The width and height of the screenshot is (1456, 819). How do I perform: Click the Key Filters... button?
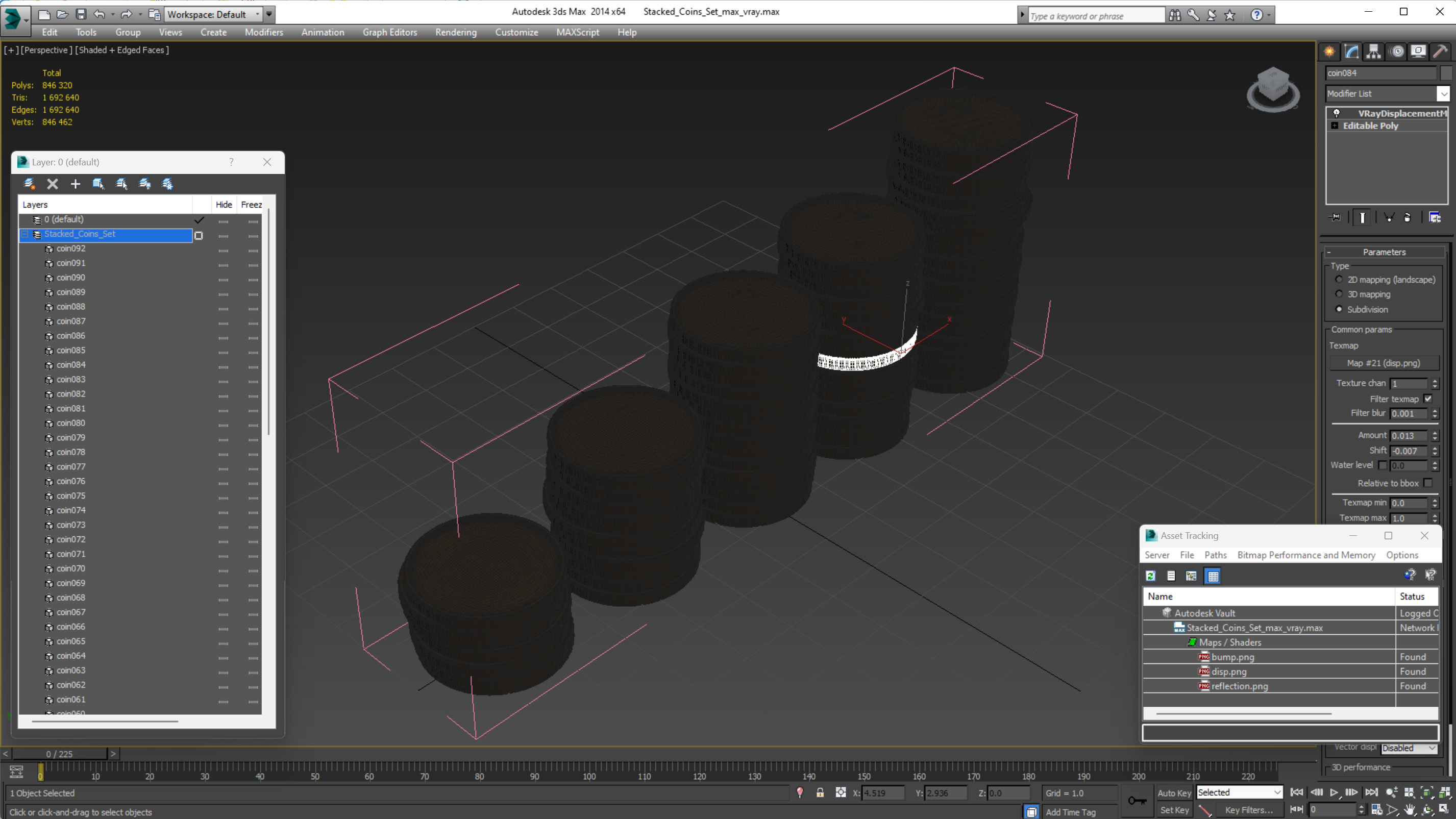1249,810
